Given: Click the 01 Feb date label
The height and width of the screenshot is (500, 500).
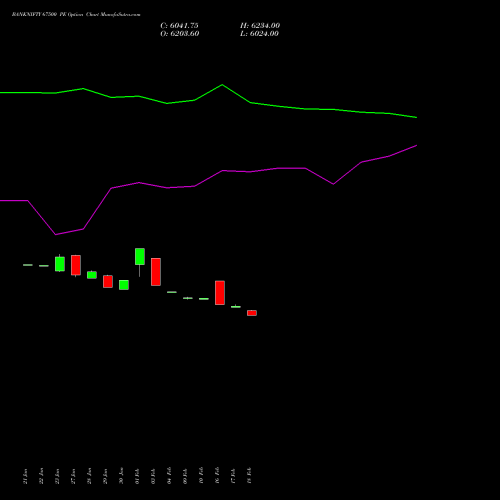Looking at the screenshot, I should coord(137,476).
